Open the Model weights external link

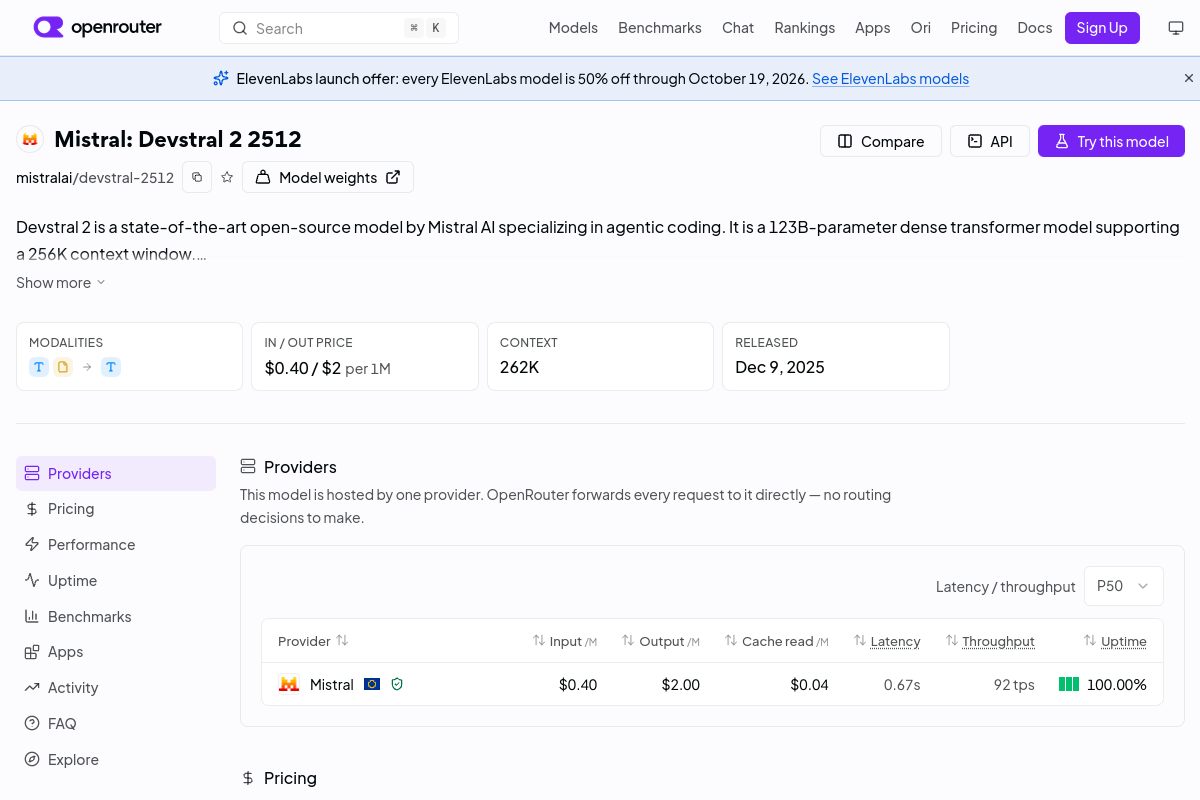click(x=328, y=177)
